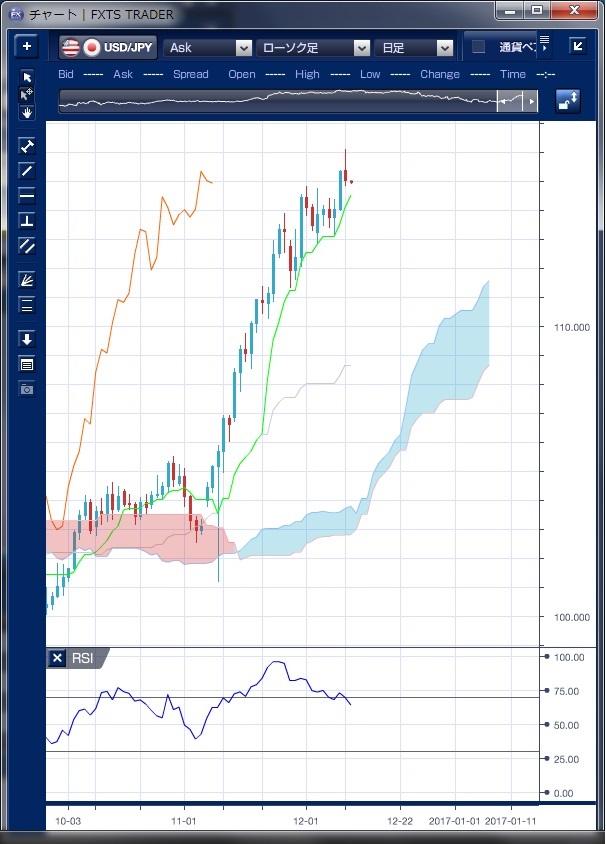
Task: Activate the hand pan tool
Action: [27, 112]
